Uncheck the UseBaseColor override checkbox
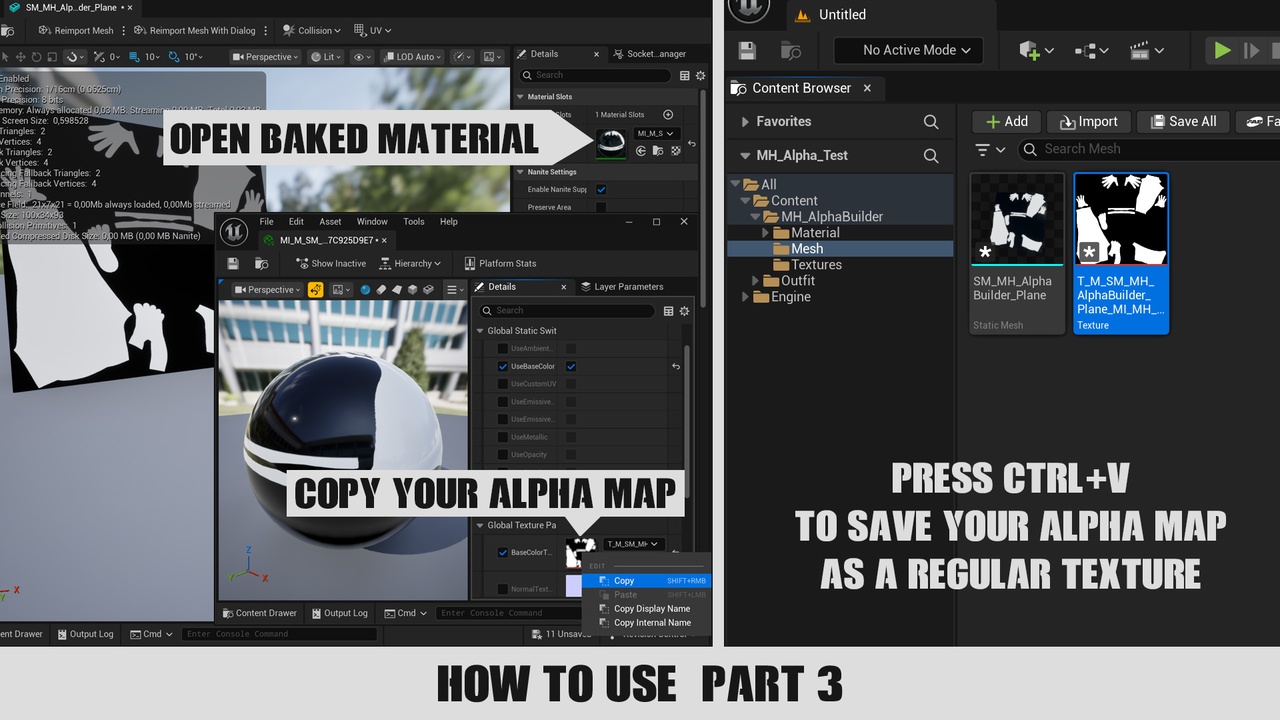Screen dimensions: 1280x720 503,367
